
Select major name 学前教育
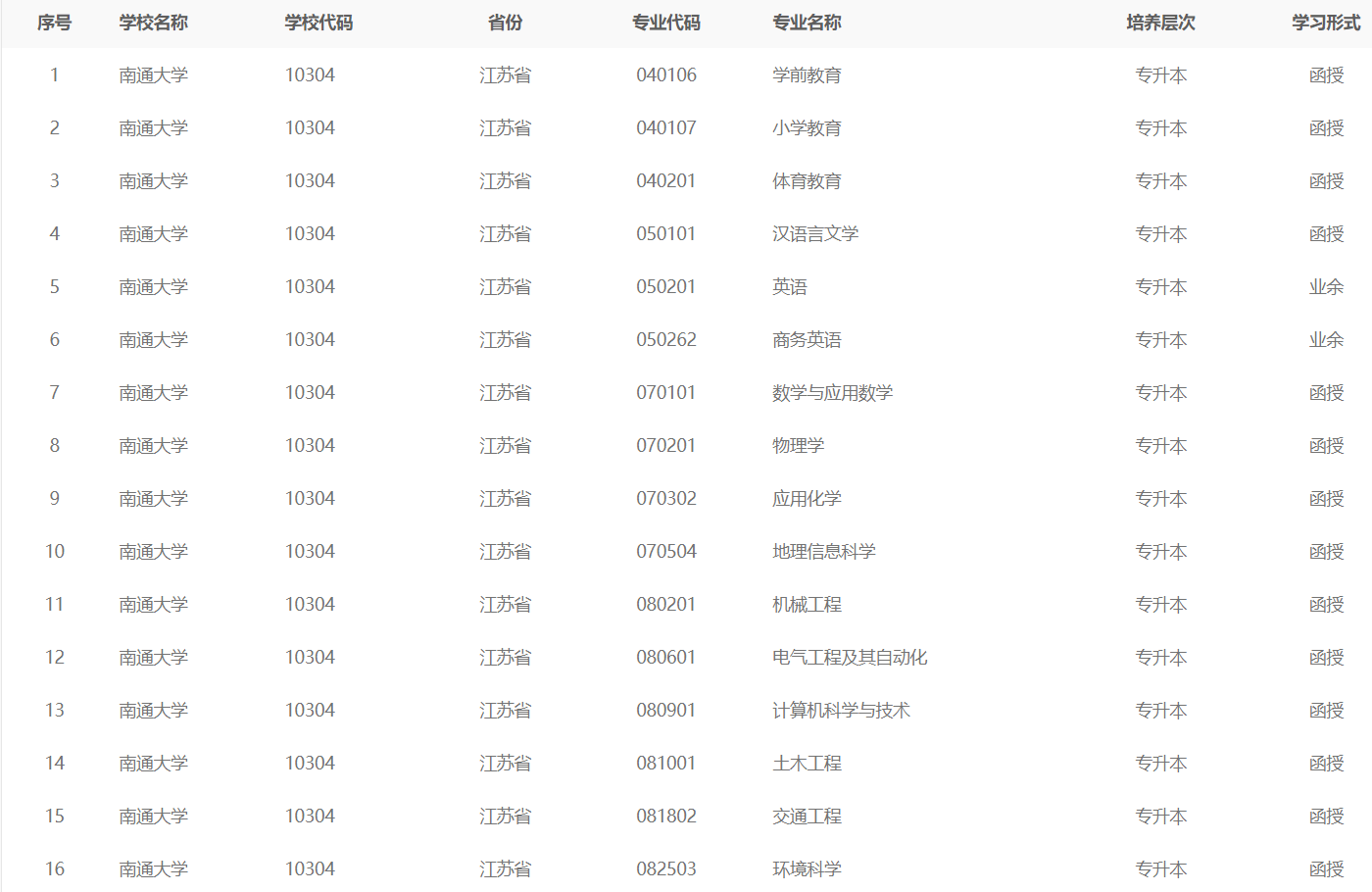point(807,75)
